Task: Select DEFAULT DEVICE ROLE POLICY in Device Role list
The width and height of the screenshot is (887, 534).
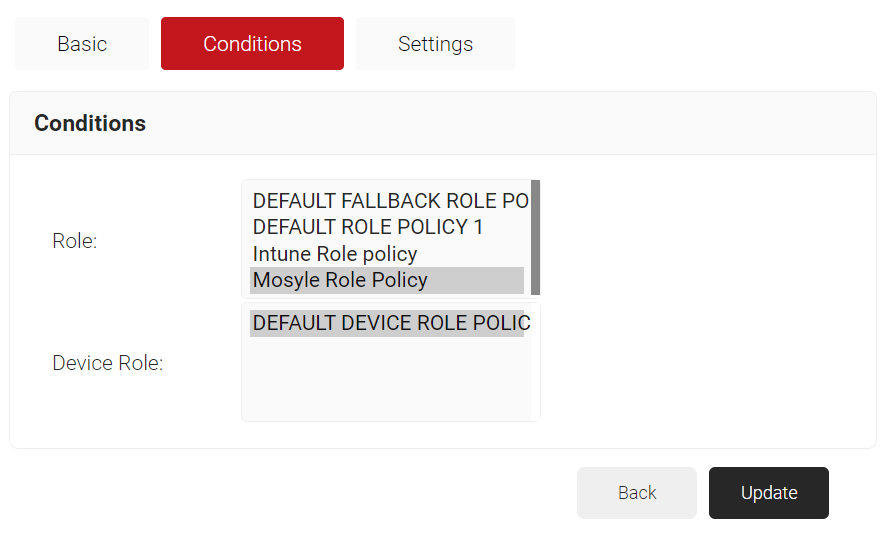Action: [388, 323]
